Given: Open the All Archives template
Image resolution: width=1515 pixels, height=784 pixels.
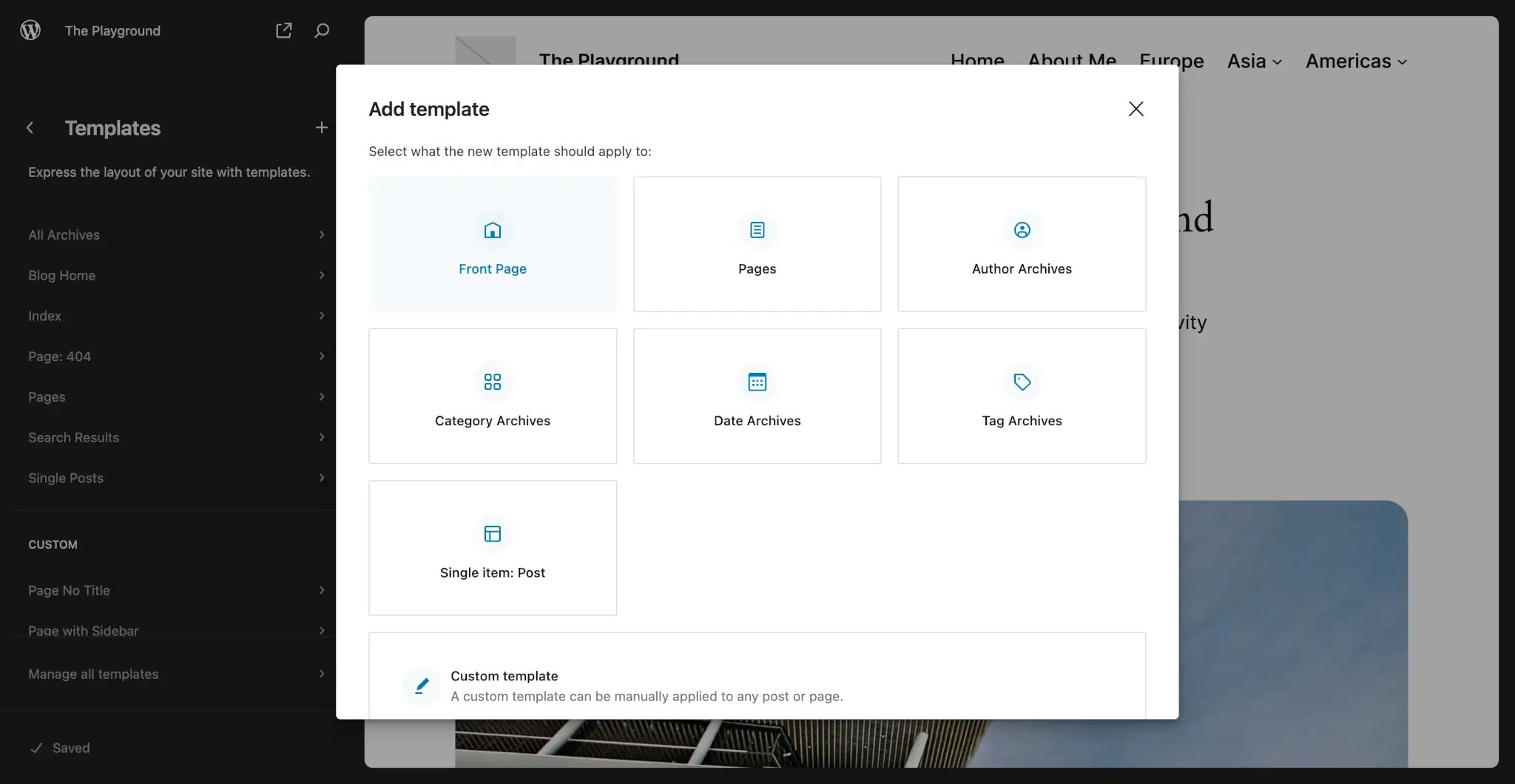Looking at the screenshot, I should 176,234.
